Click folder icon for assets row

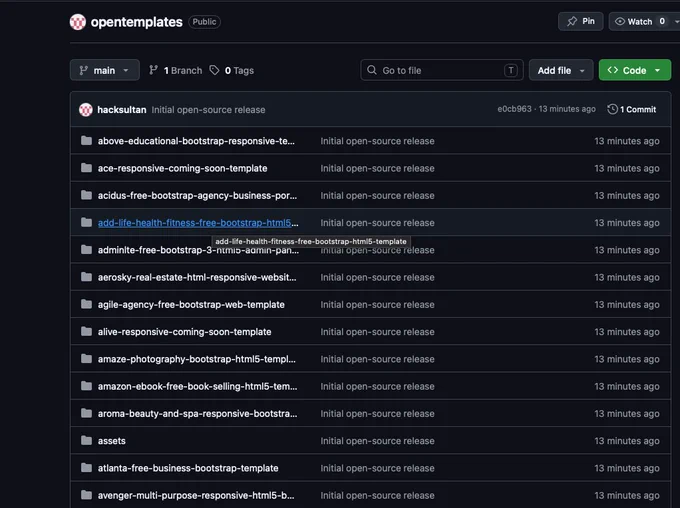(86, 441)
